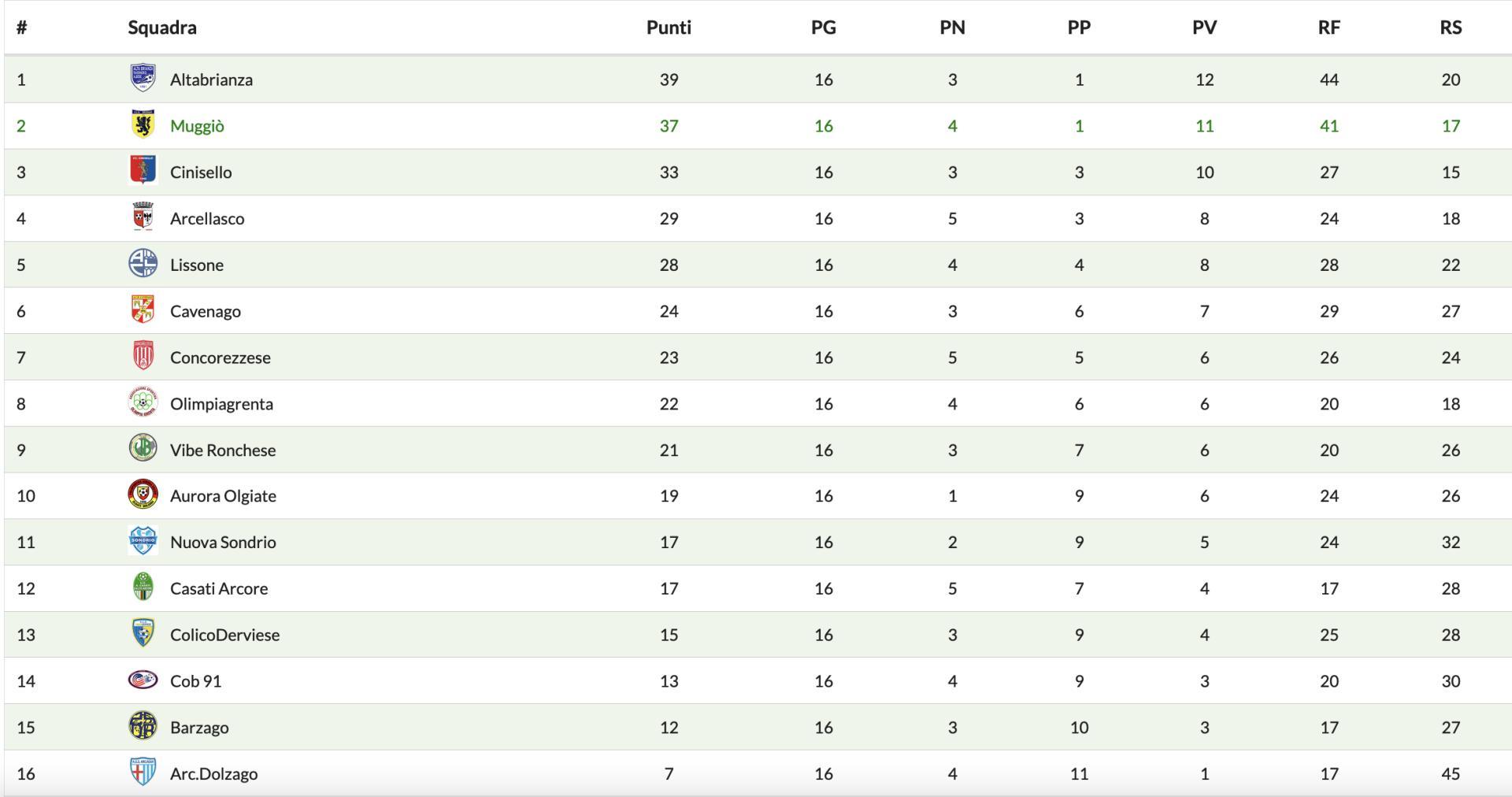The height and width of the screenshot is (797, 1512).
Task: Click the Arcellasco team crest
Action: tap(143, 217)
